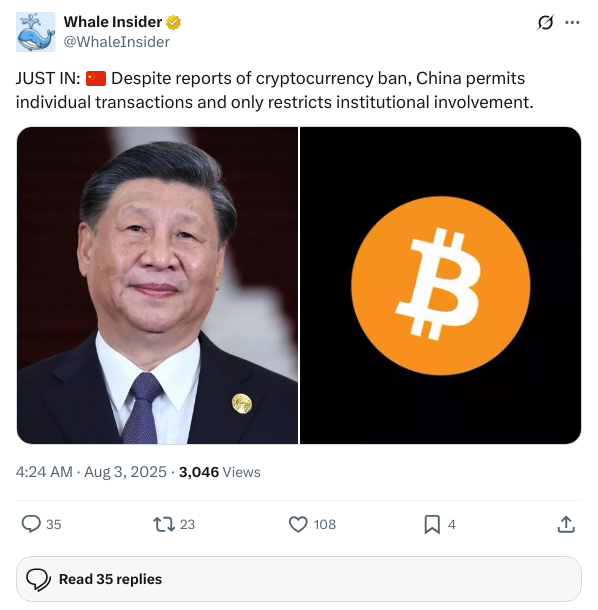Viewport: 598px width, 610px height.
Task: Click the 23 reposts count
Action: (x=187, y=524)
